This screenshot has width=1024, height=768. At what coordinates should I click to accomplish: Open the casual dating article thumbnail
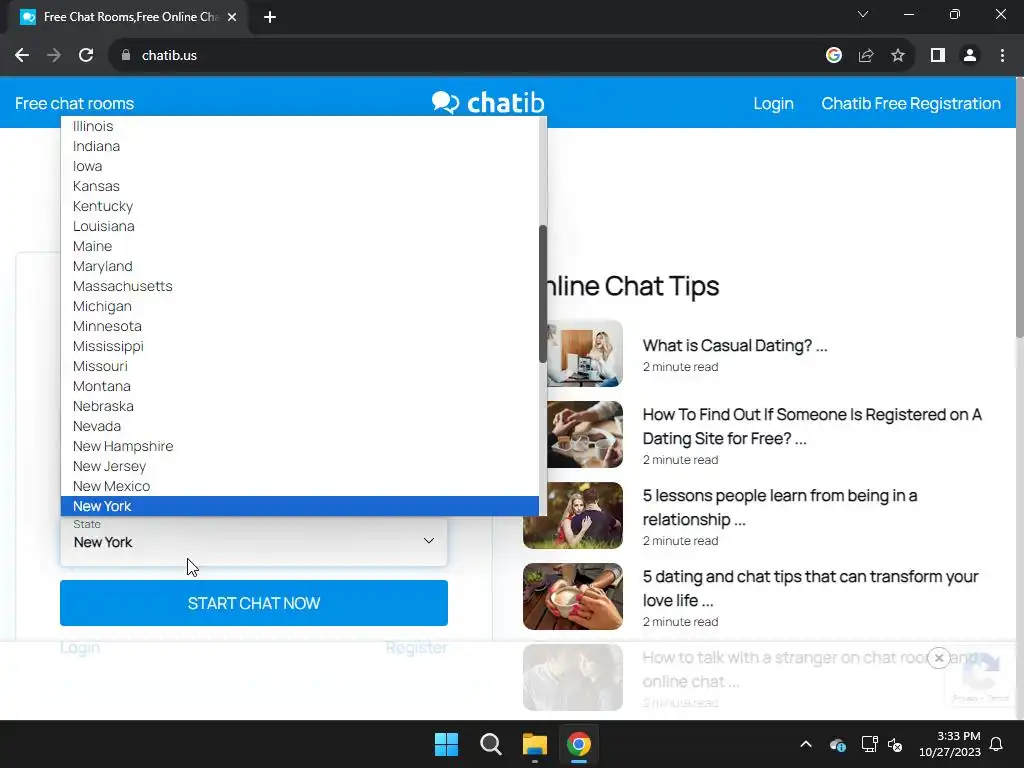click(584, 353)
